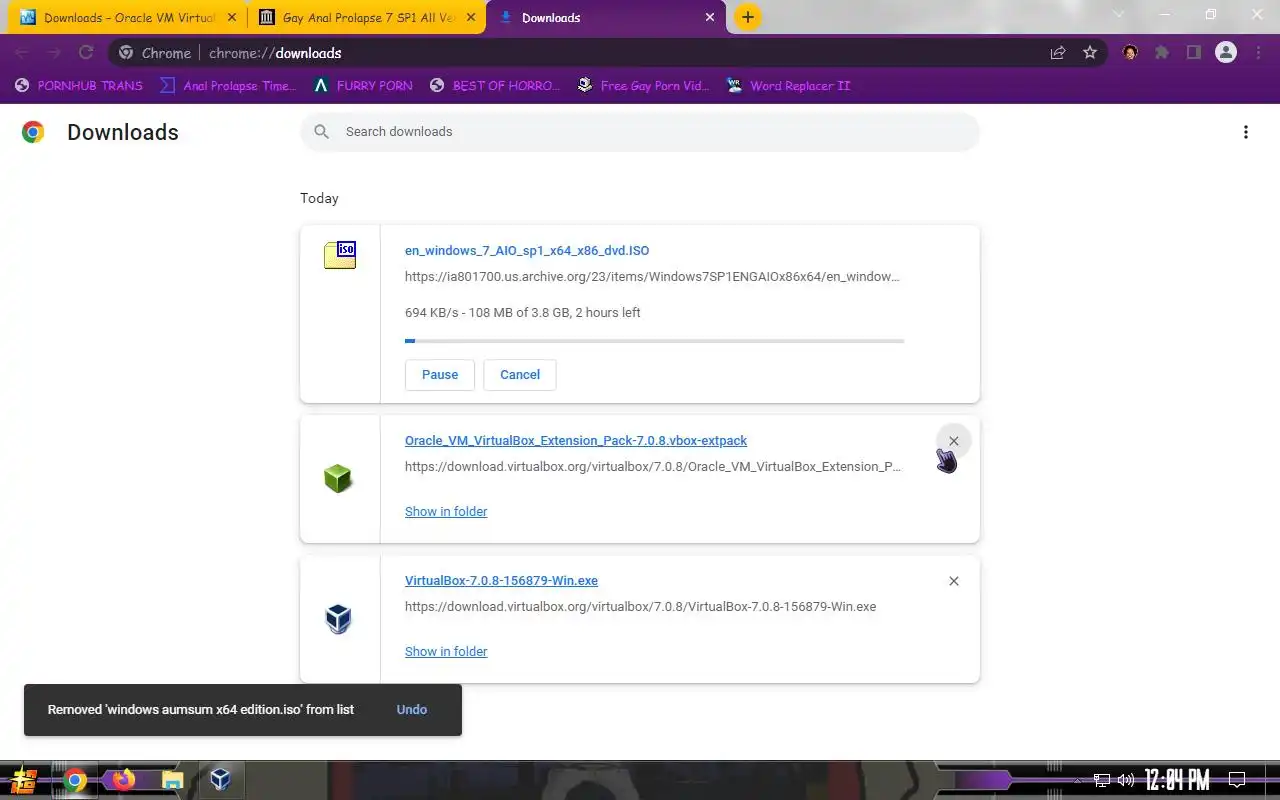Open the round avatar extension icon
The width and height of the screenshot is (1280, 800).
point(1130,53)
